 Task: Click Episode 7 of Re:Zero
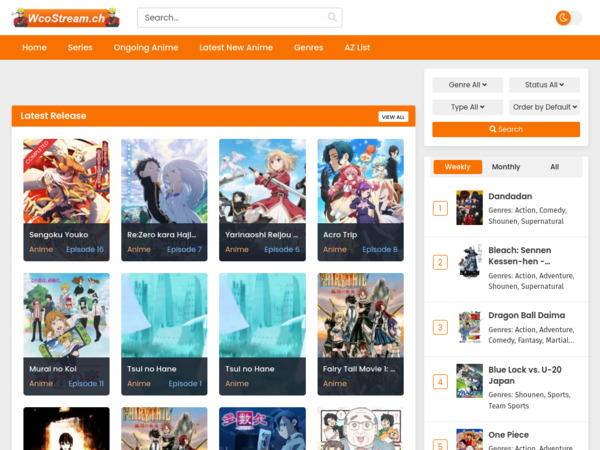coord(184,249)
